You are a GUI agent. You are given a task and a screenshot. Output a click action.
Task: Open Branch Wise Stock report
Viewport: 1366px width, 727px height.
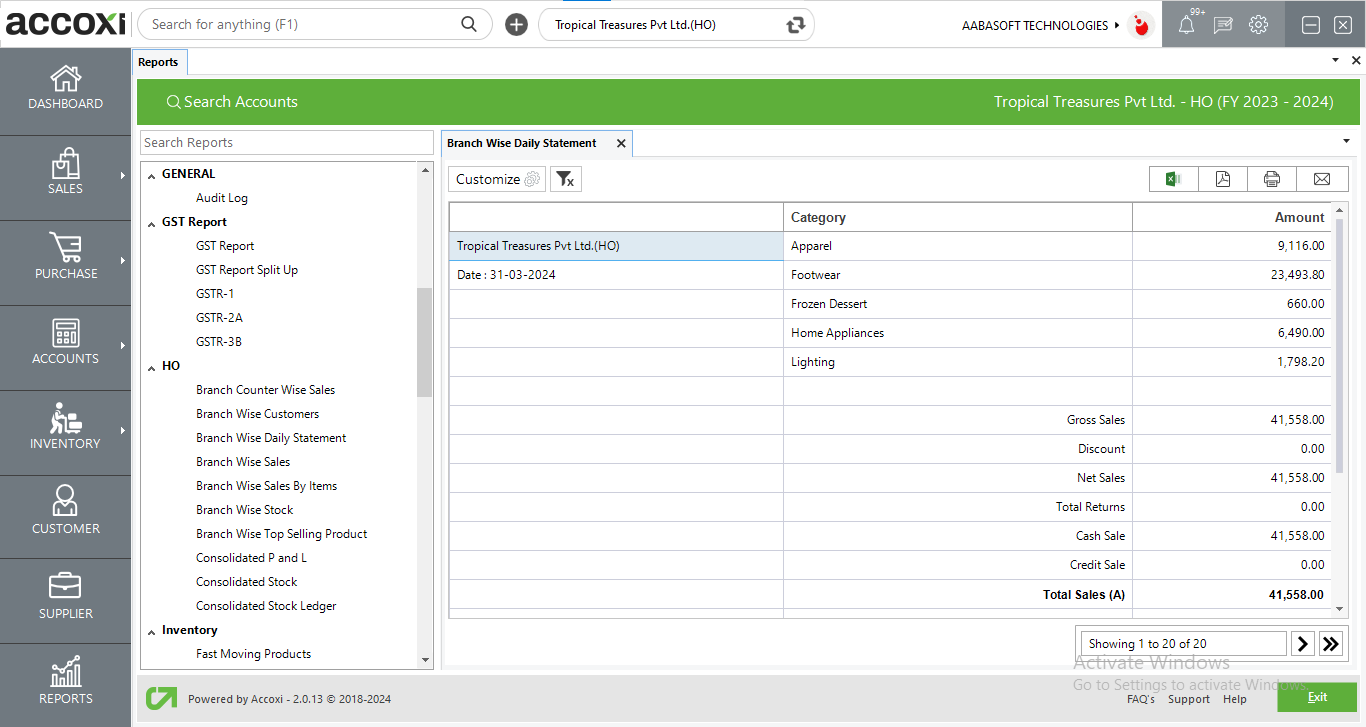pyautogui.click(x=244, y=510)
